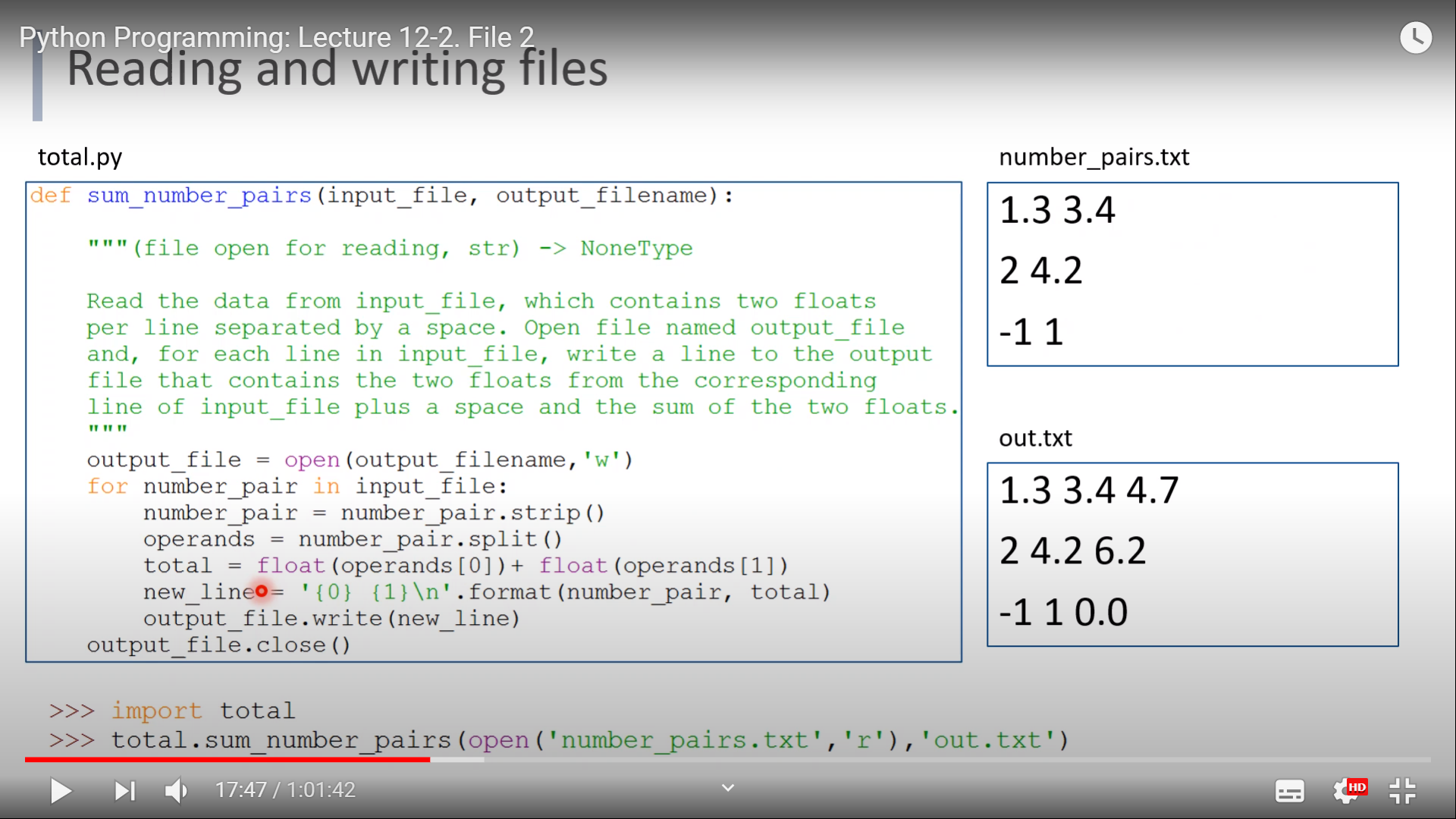Viewport: 1456px width, 819px height.
Task: Expand the chevron below the player
Action: tap(728, 788)
